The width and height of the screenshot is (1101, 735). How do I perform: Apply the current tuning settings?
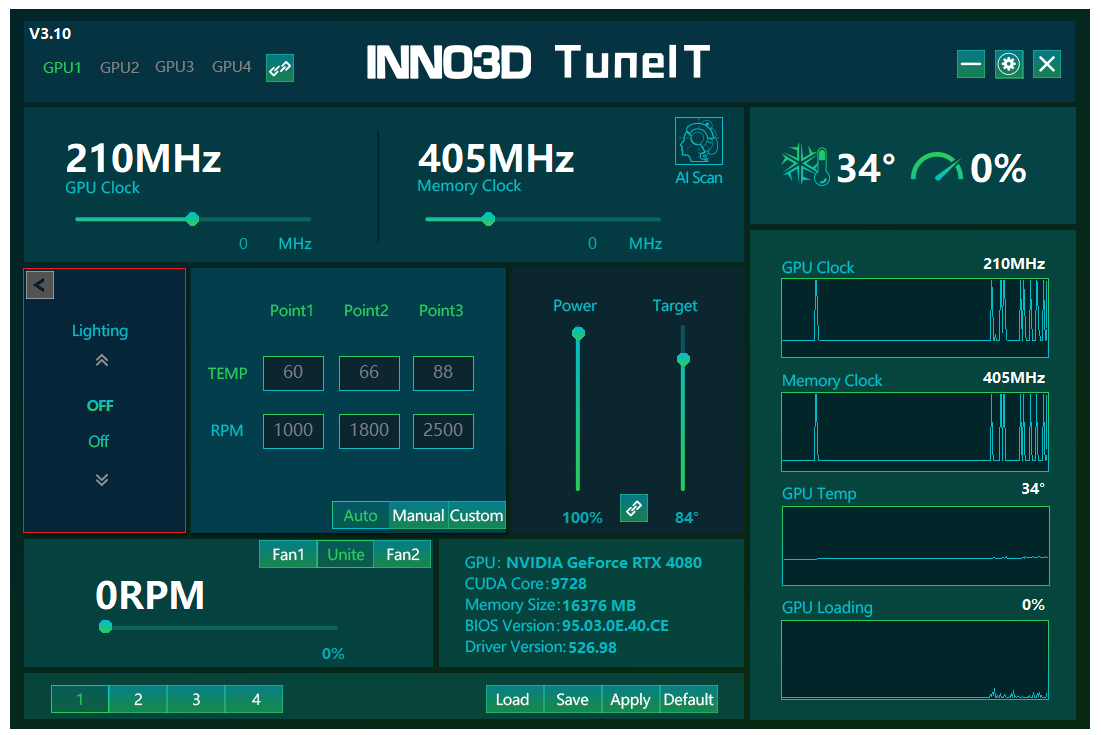631,699
